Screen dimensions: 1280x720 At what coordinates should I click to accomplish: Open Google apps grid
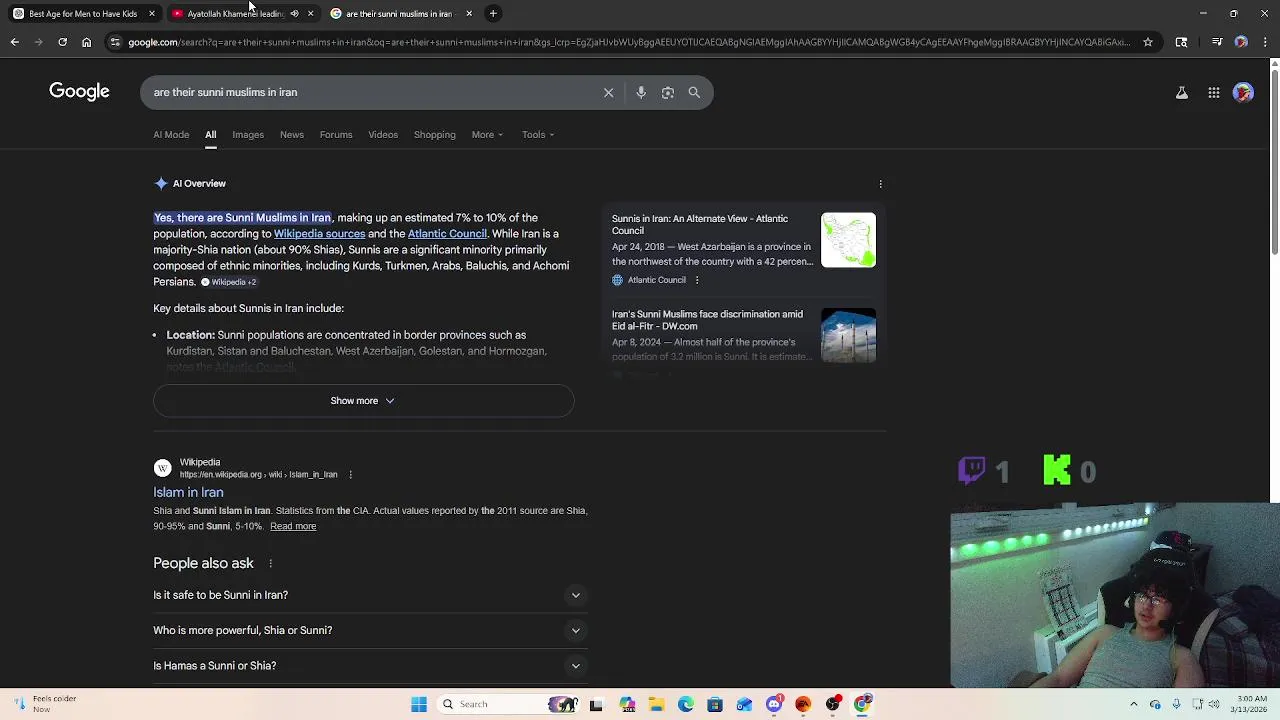pos(1213,93)
